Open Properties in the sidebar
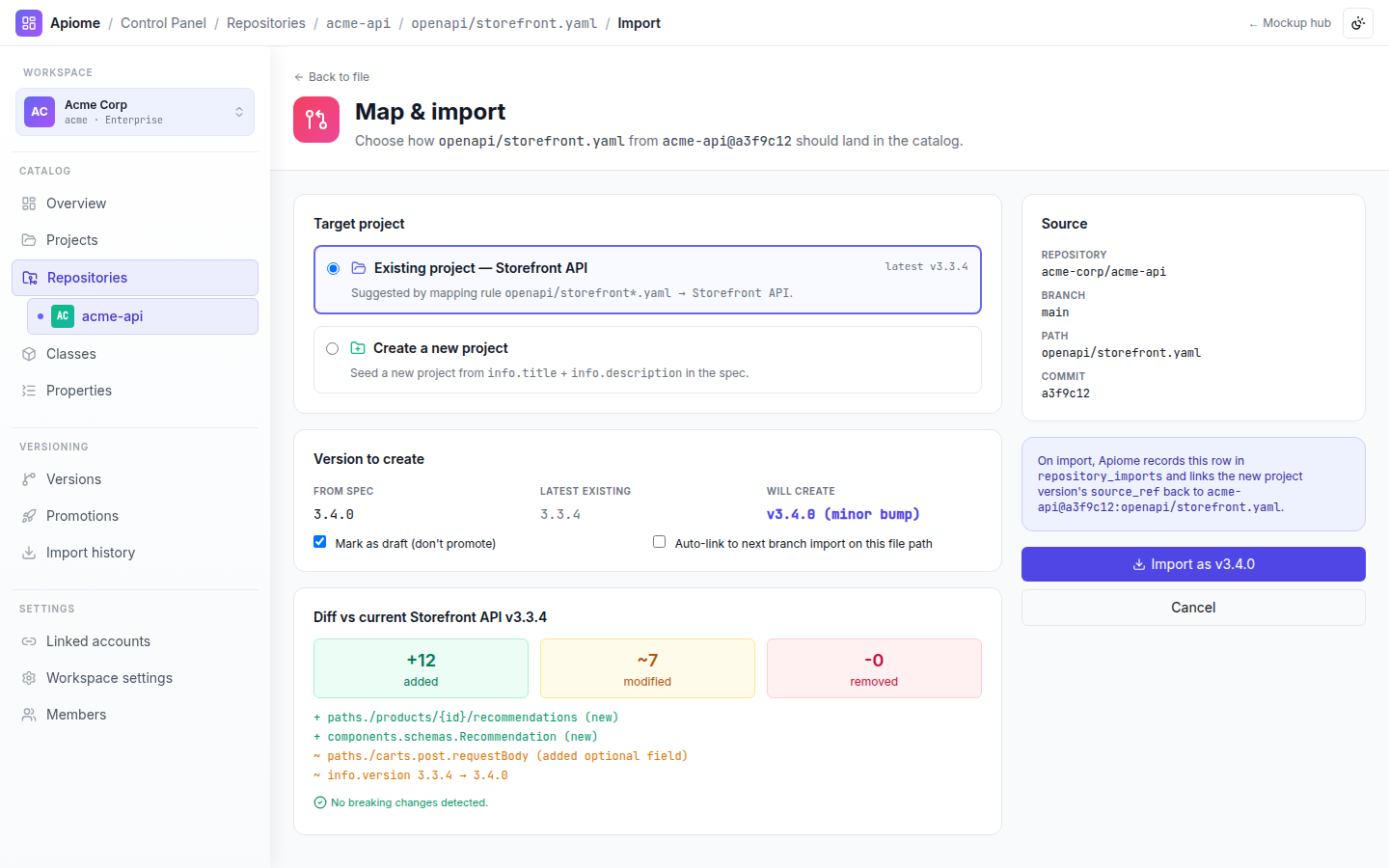Screen dimensions: 1389x868 pyautogui.click(x=135, y=391)
